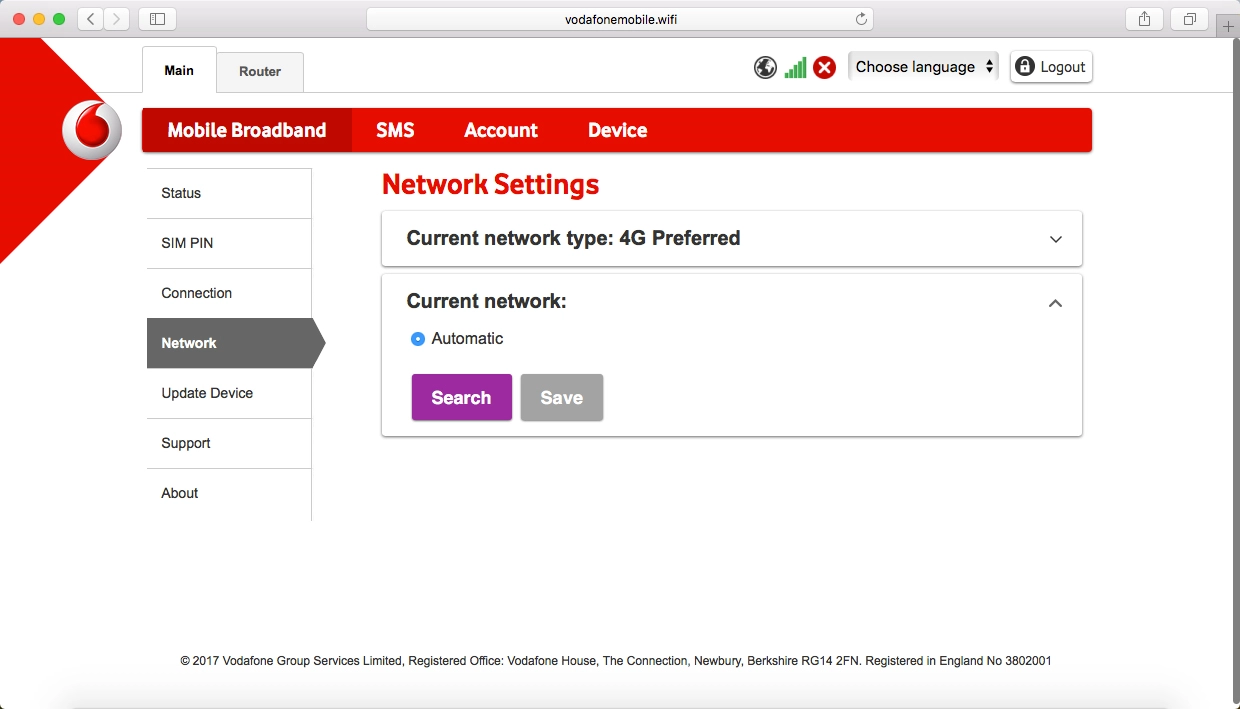
Task: Click the red X disconnected icon
Action: 824,68
